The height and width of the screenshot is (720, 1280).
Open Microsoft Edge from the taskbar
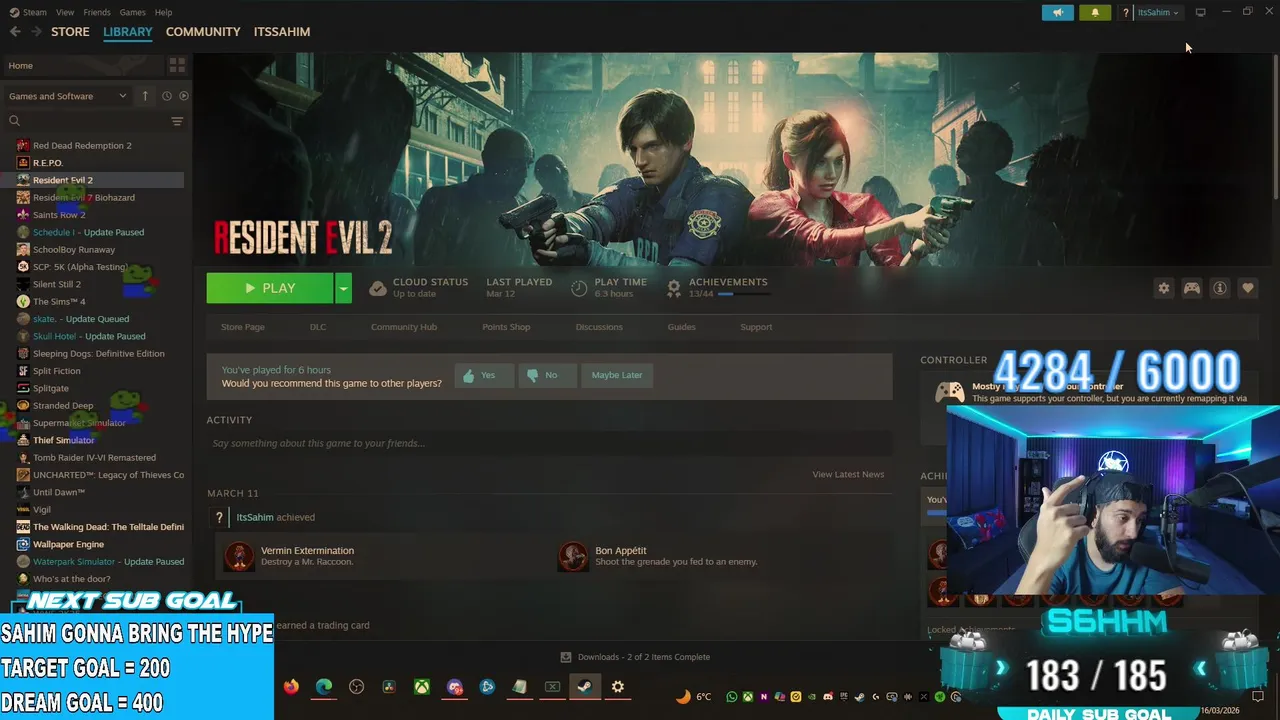pyautogui.click(x=324, y=687)
